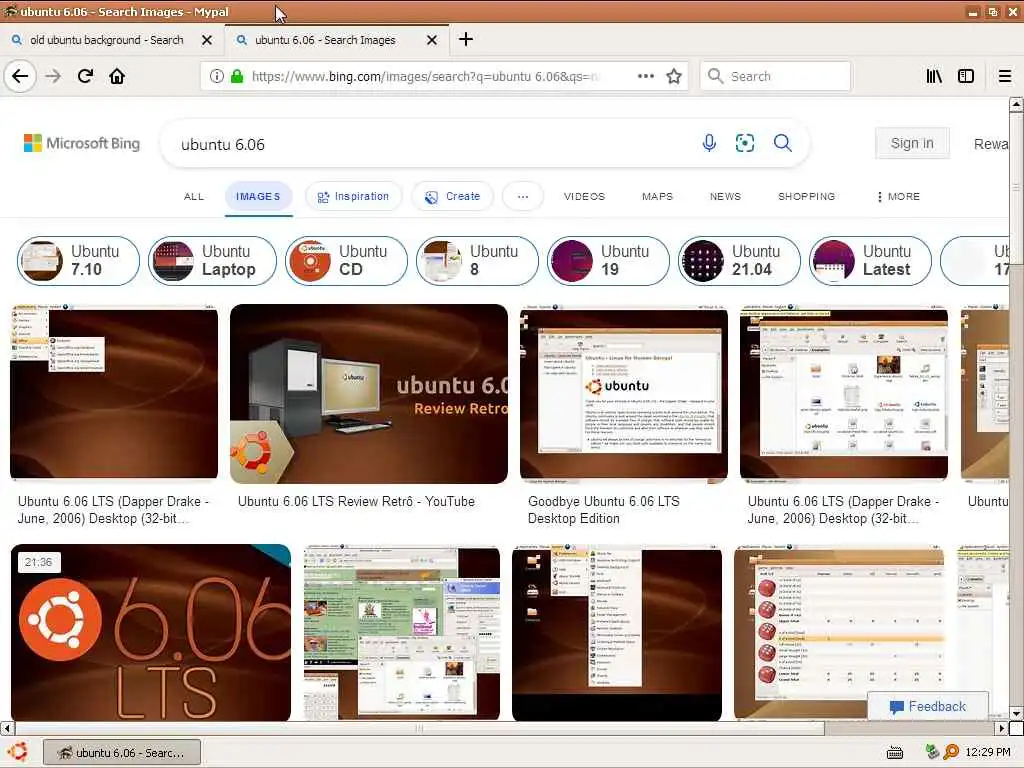Select the 'Ubuntu 7.10' suggestion chip
Viewport: 1024px width, 768px height.
coord(78,261)
